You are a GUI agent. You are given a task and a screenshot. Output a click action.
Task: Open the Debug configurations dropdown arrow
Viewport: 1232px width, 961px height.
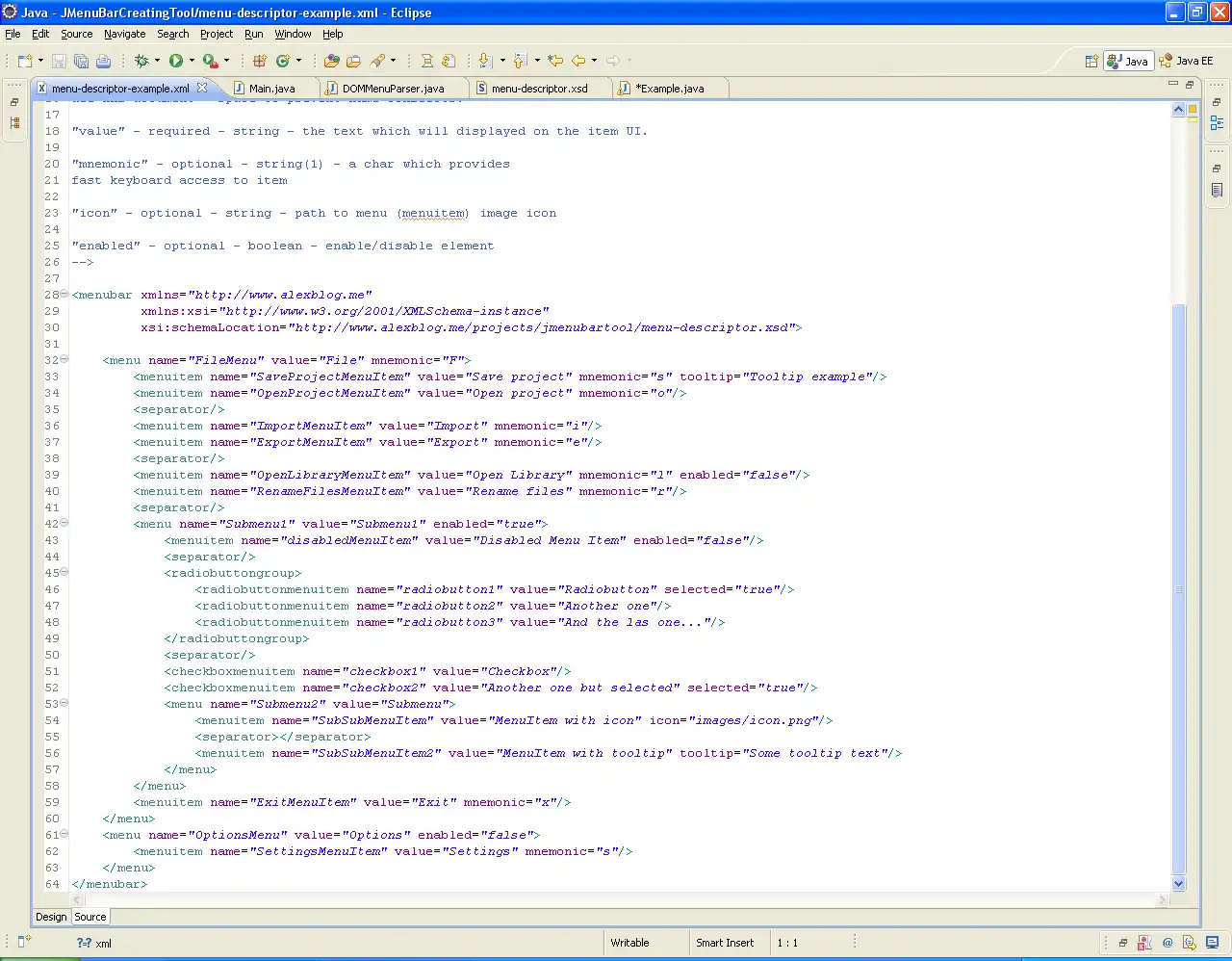tap(157, 61)
